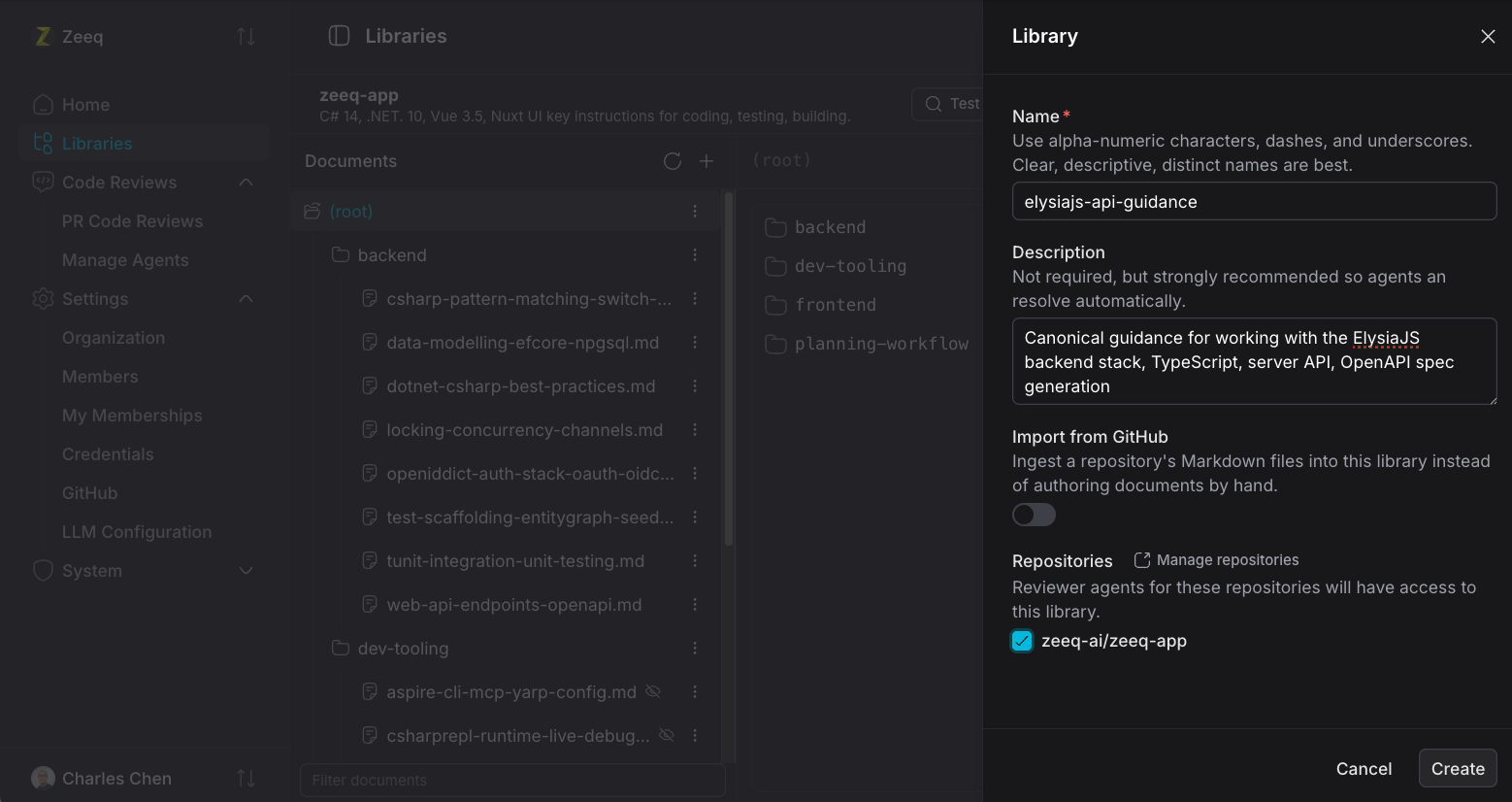Viewport: 1512px width, 802px height.
Task: Collapse the Settings section chevron
Action: pyautogui.click(x=246, y=299)
